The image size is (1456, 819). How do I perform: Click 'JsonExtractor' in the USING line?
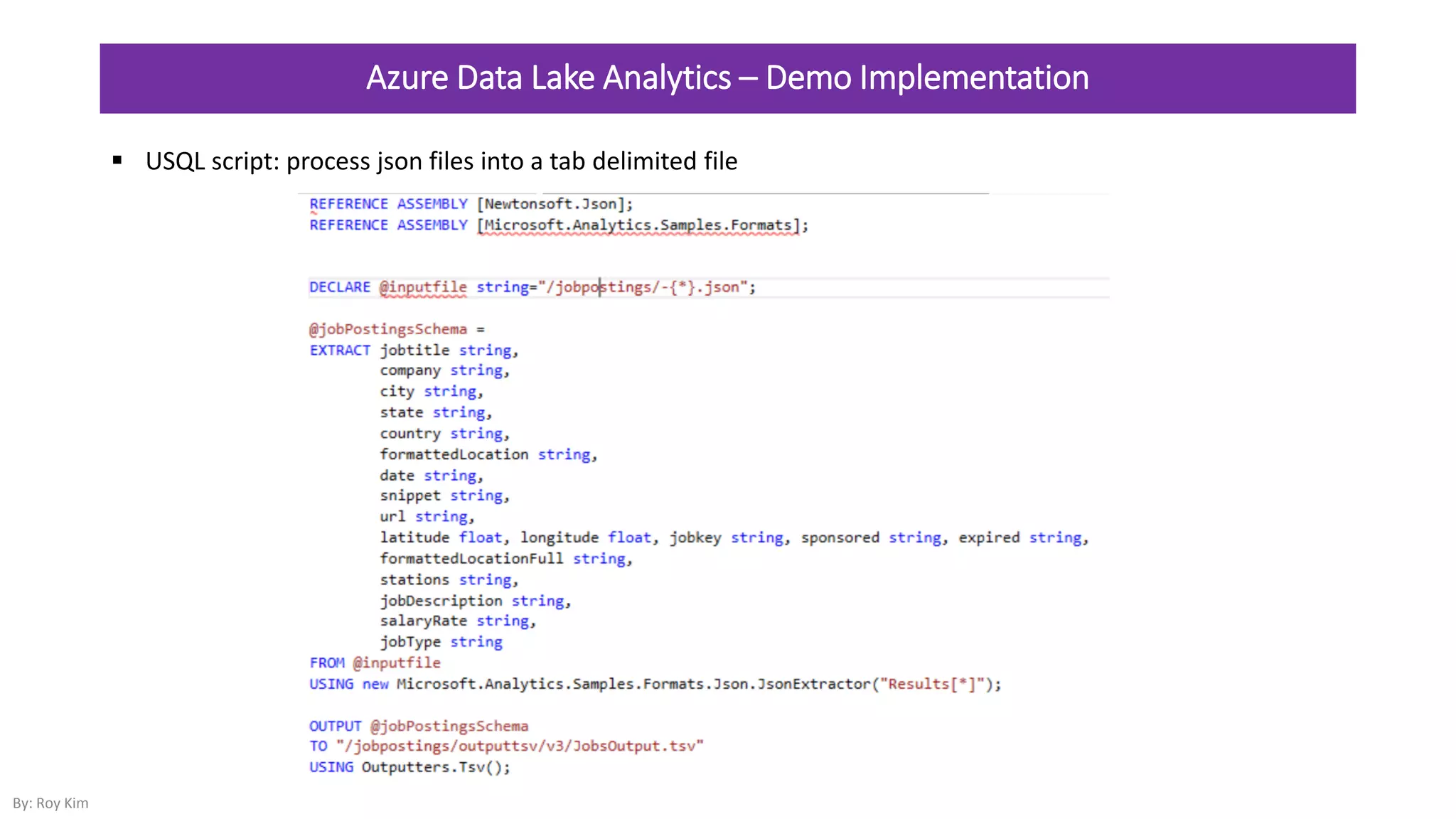click(x=813, y=685)
